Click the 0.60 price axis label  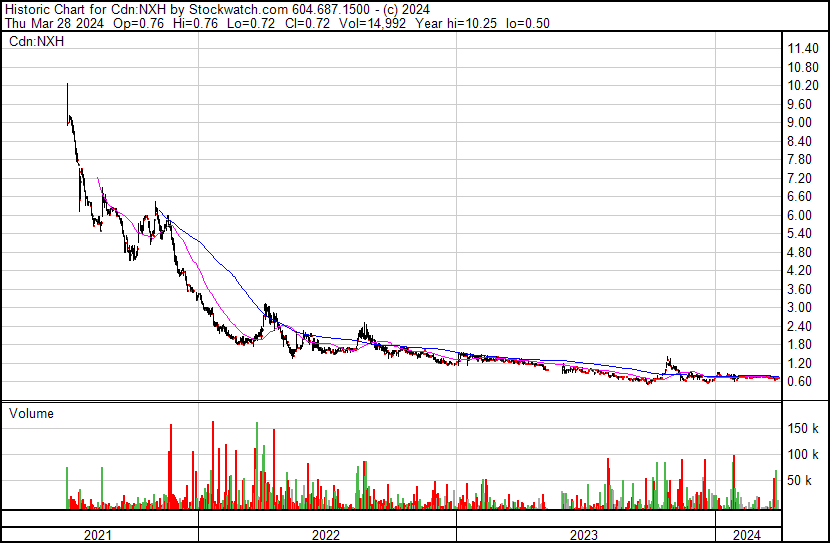(x=800, y=381)
